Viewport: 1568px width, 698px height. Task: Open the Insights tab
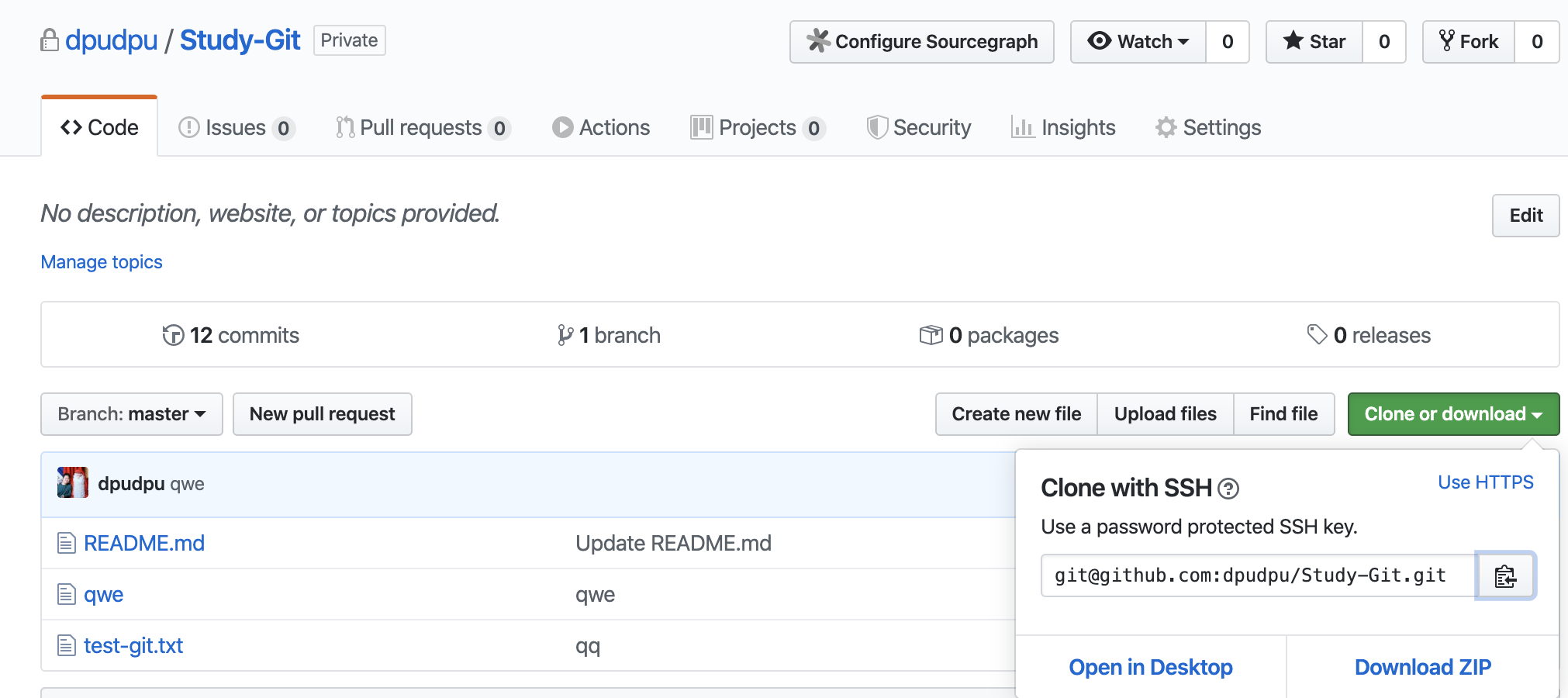click(1063, 128)
